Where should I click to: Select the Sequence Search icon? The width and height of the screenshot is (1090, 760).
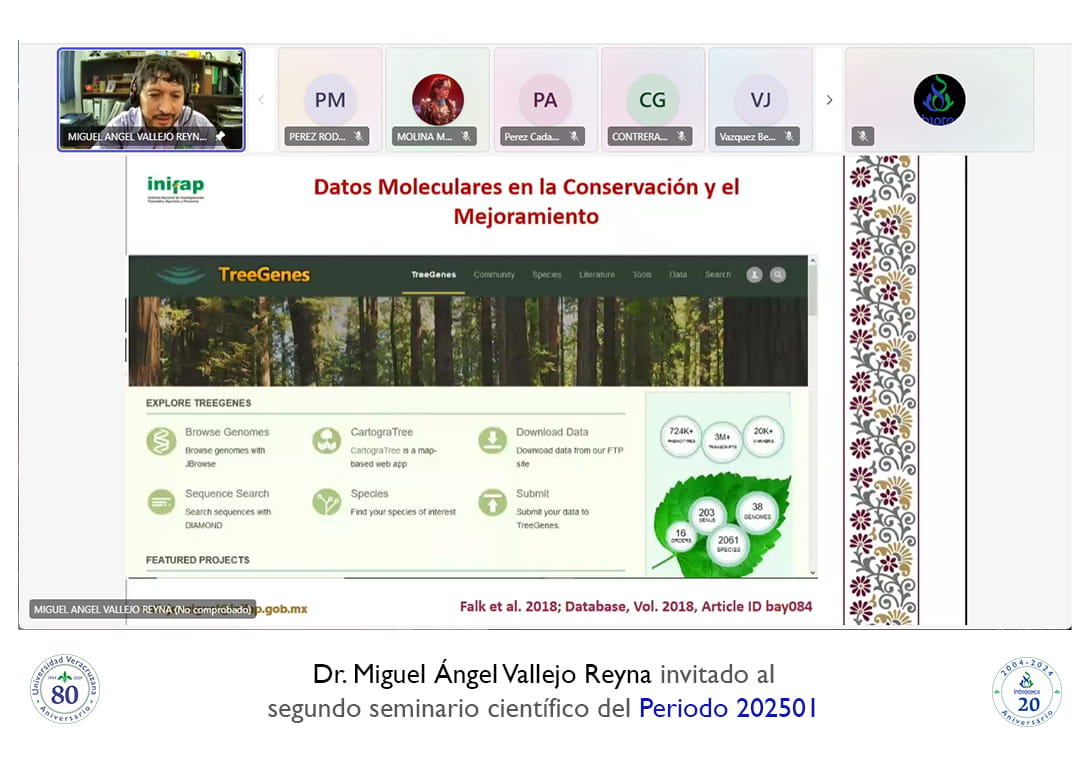coord(161,502)
